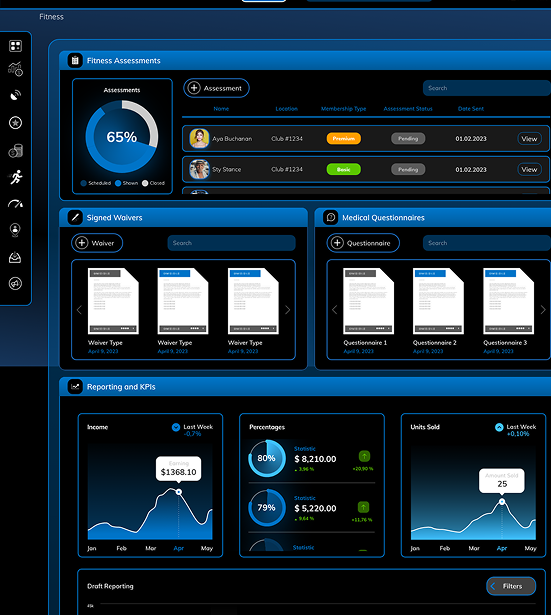
Task: Add a new Questionnaire
Action: point(363,243)
